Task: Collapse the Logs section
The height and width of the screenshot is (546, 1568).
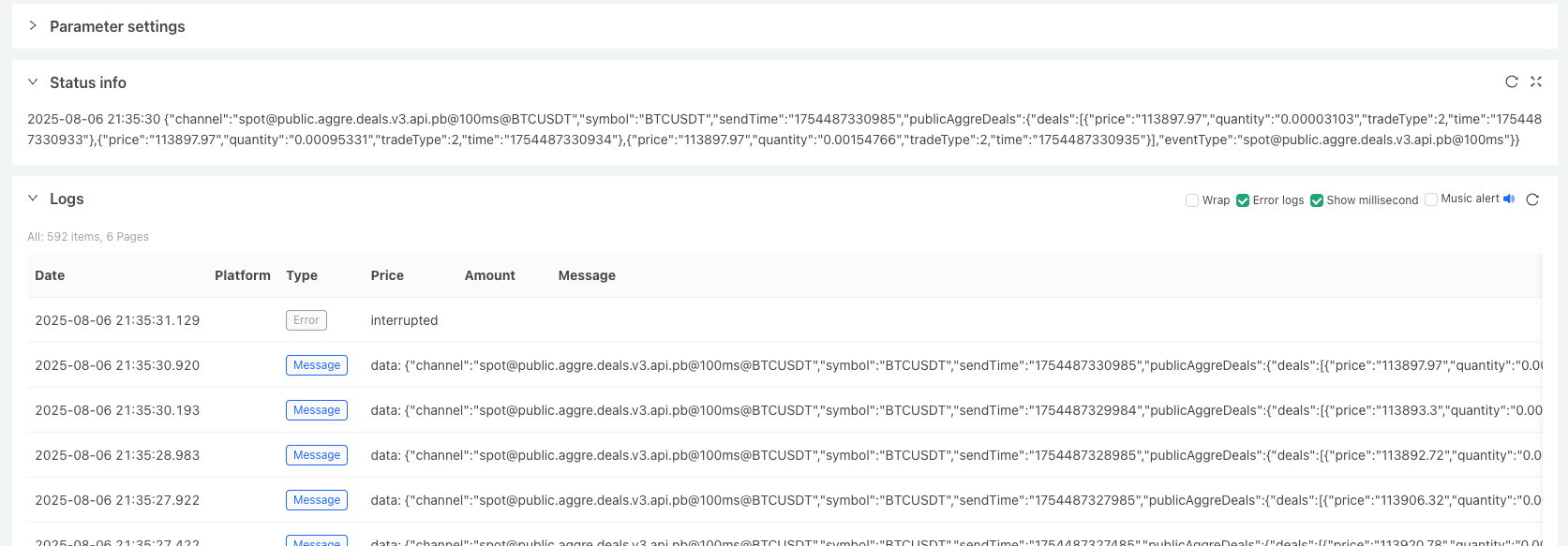Action: [33, 199]
